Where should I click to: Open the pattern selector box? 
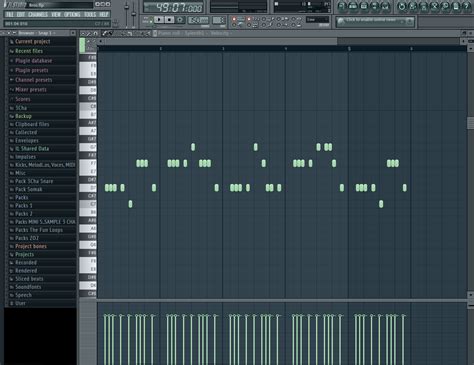(x=219, y=20)
